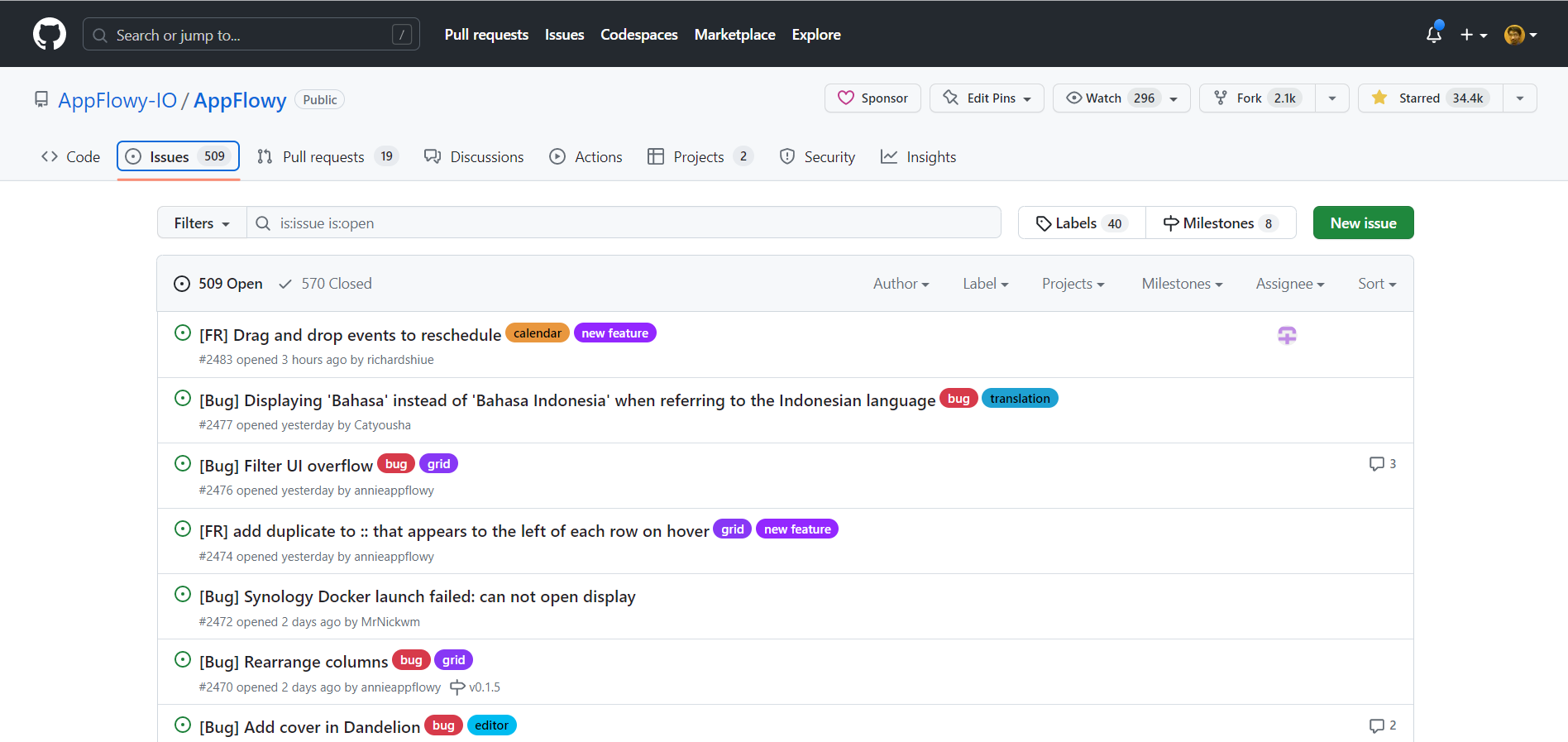View the Insights tab
Viewport: 1568px width, 742px height.
[918, 156]
